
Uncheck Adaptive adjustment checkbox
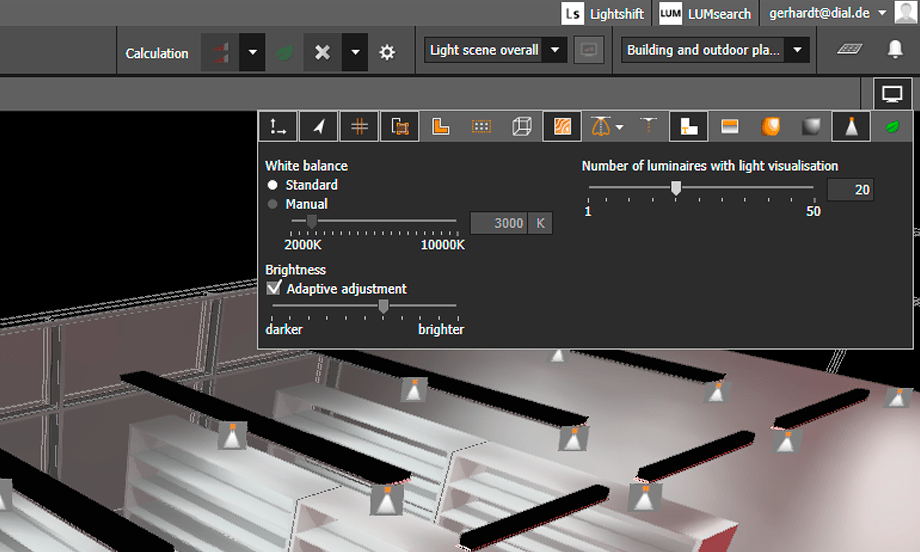(x=274, y=289)
